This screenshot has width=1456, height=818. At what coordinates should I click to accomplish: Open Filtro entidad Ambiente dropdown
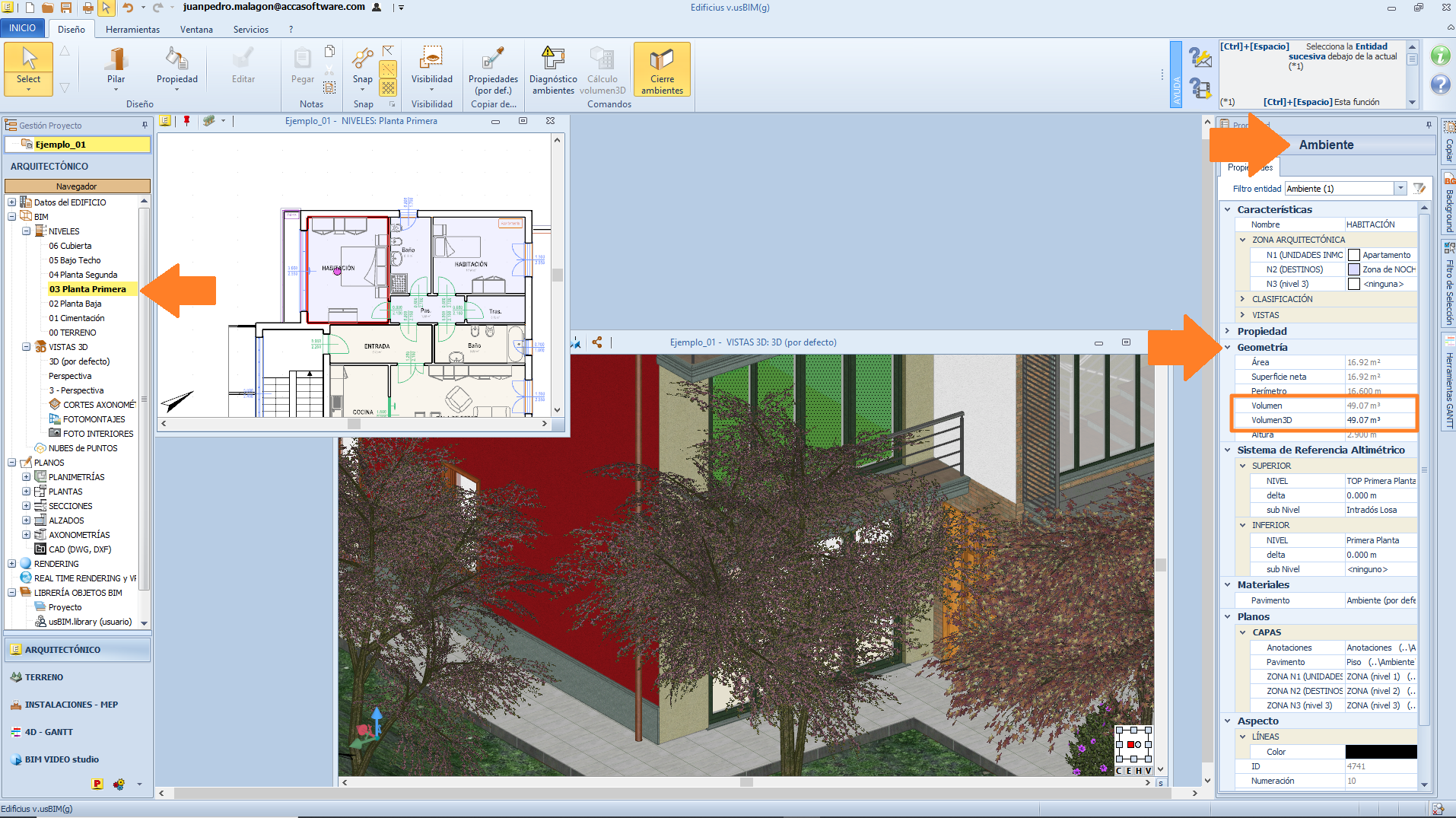1400,189
